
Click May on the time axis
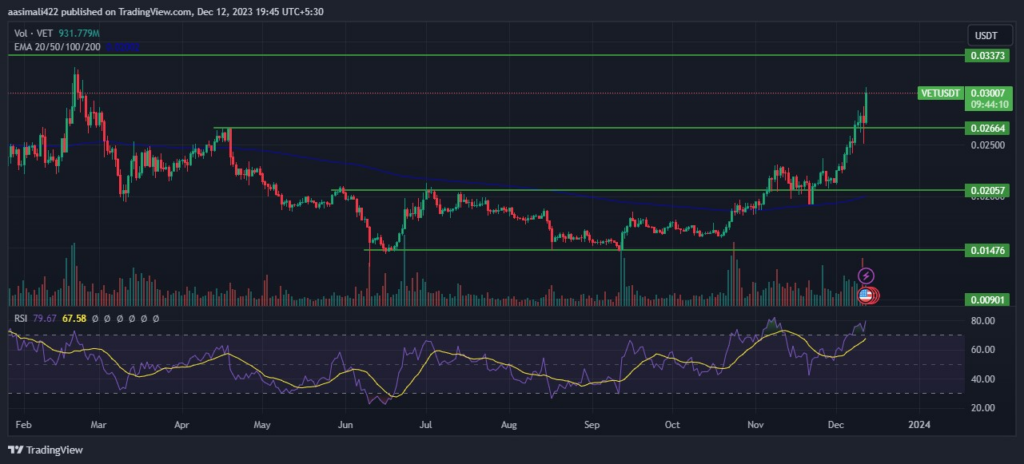click(263, 424)
